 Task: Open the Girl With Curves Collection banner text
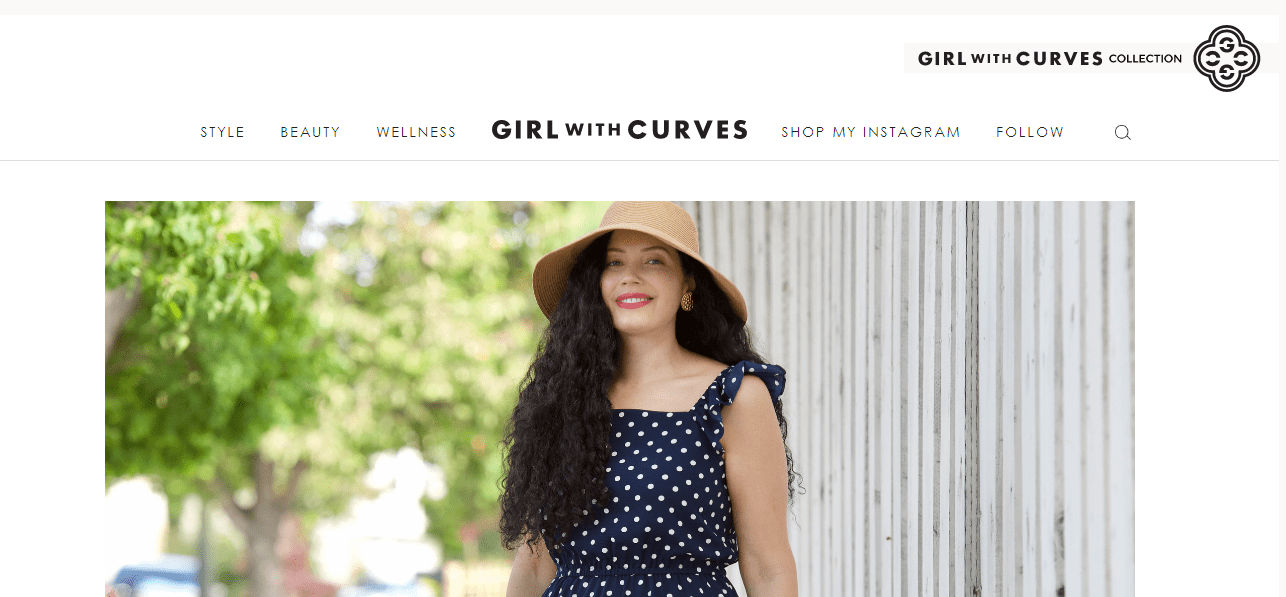pyautogui.click(x=1049, y=58)
